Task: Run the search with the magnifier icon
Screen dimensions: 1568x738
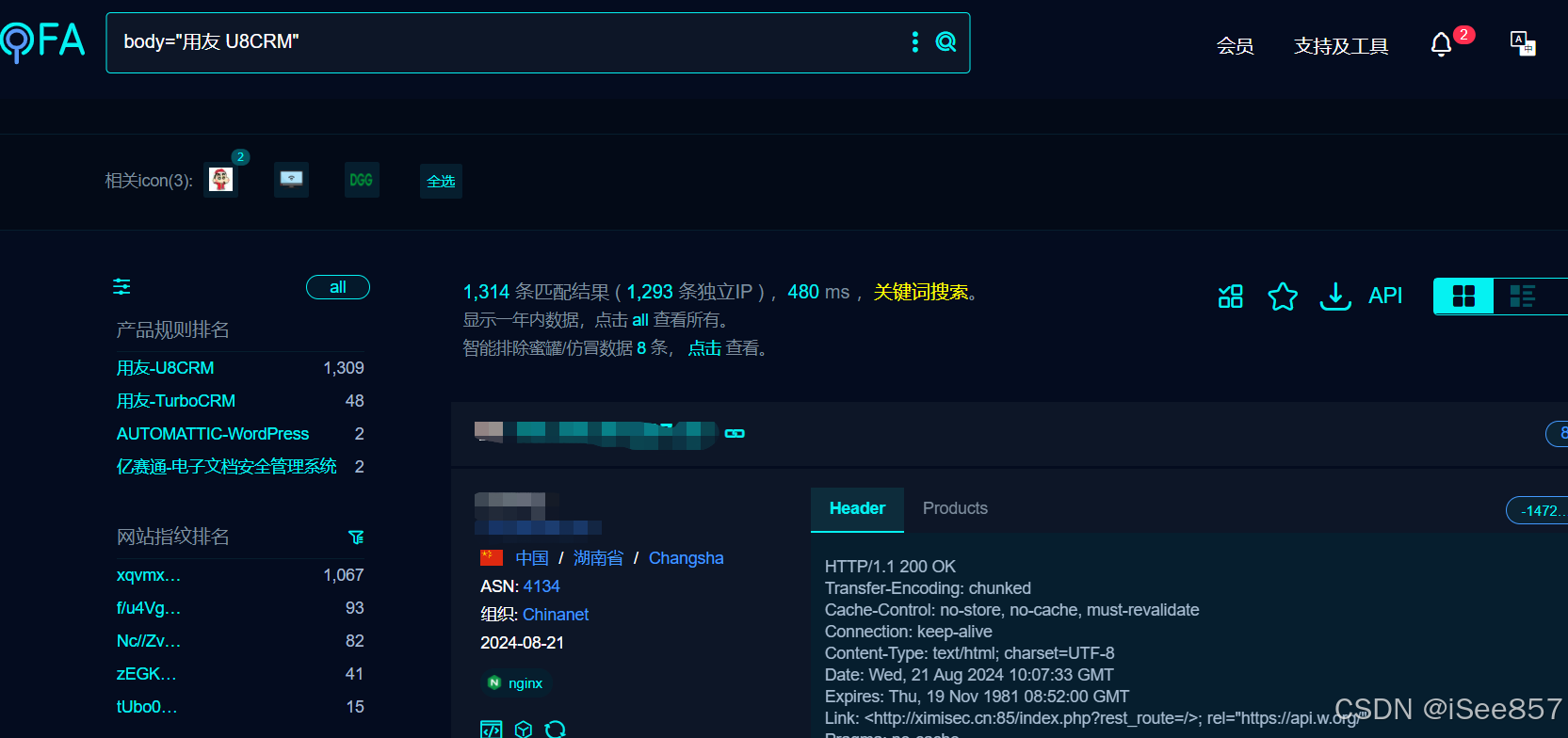Action: (x=946, y=41)
